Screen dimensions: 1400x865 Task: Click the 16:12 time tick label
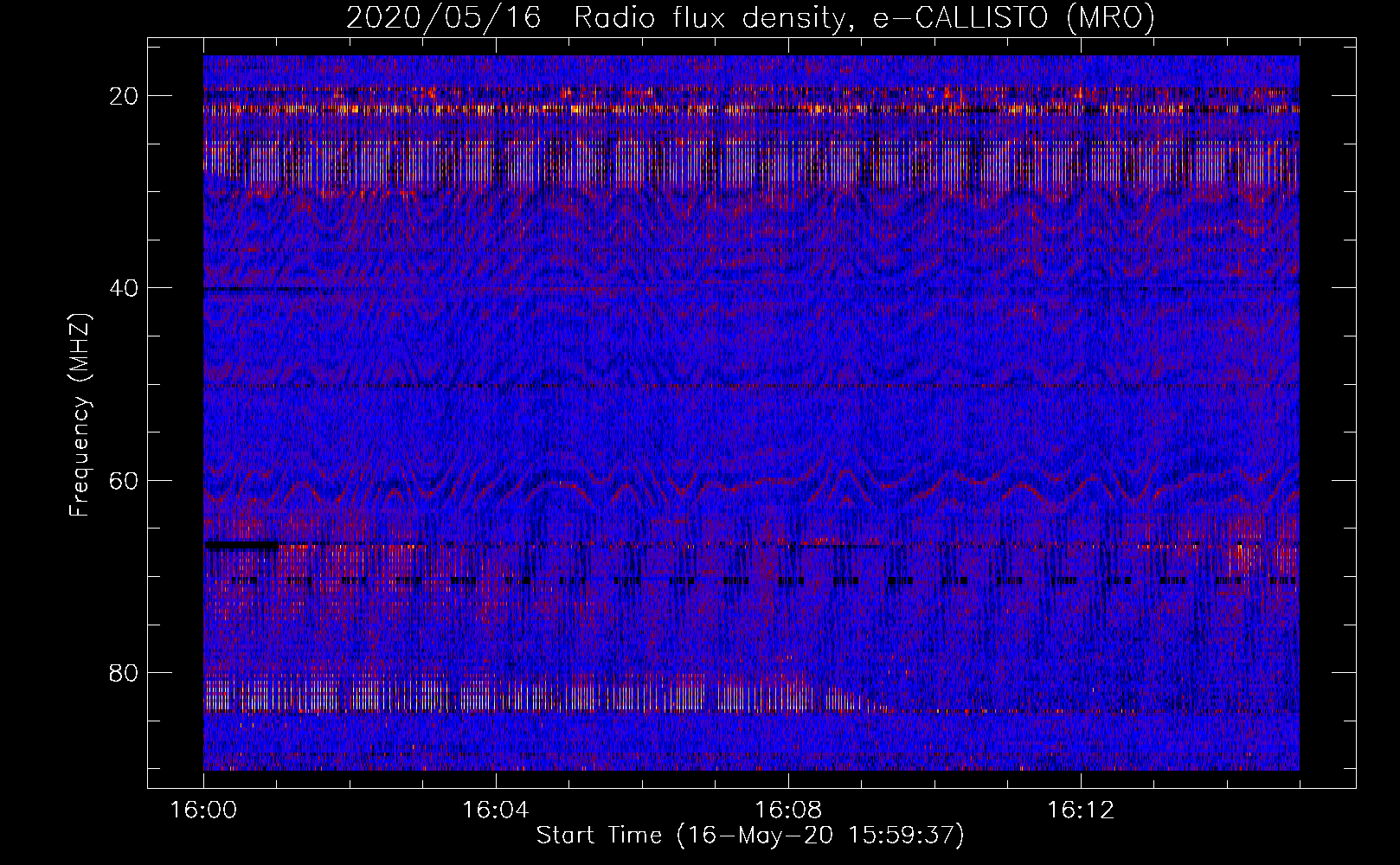pyautogui.click(x=1081, y=811)
